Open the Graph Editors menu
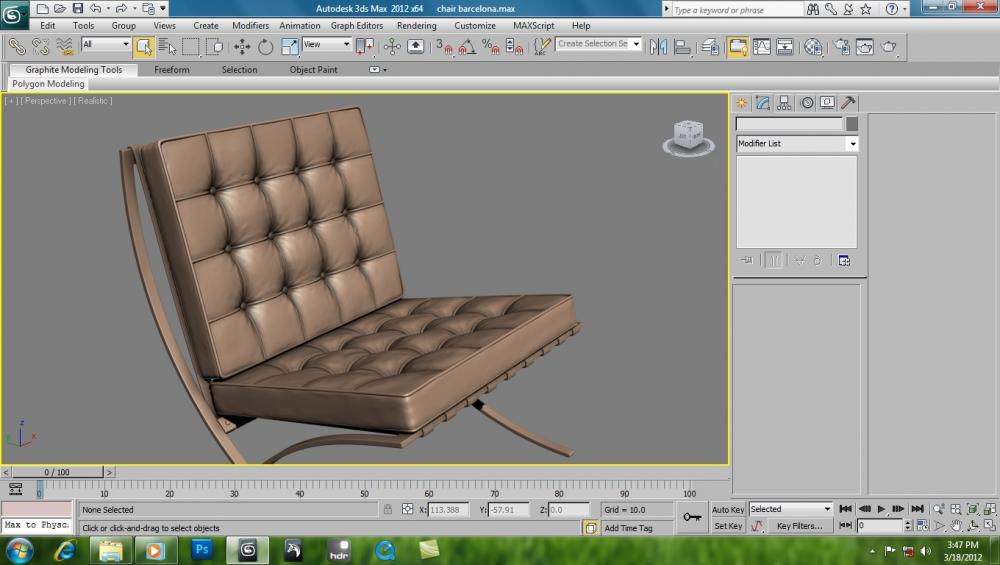This screenshot has width=1000, height=565. pos(357,26)
